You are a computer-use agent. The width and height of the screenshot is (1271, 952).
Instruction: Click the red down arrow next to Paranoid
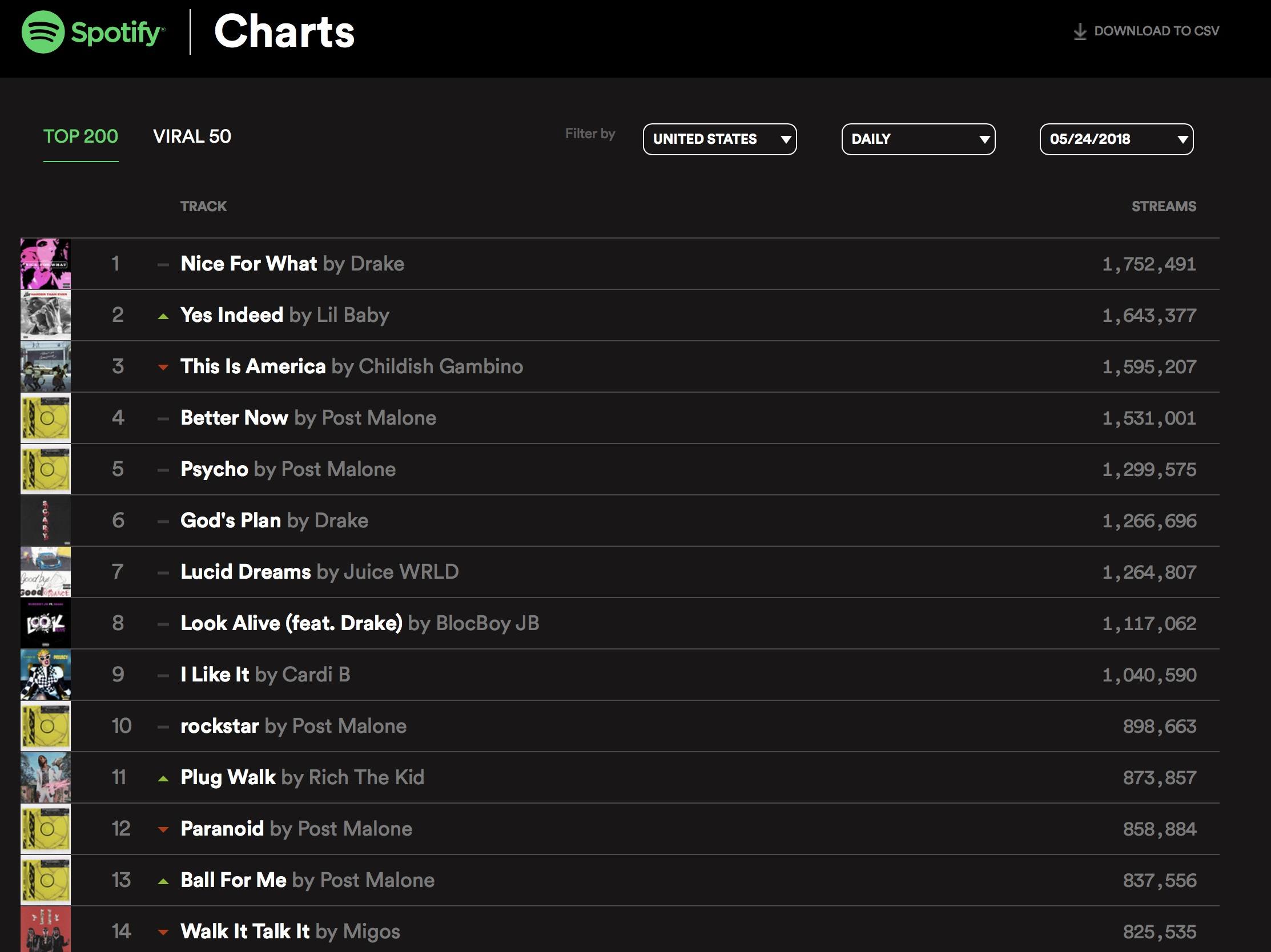click(163, 830)
